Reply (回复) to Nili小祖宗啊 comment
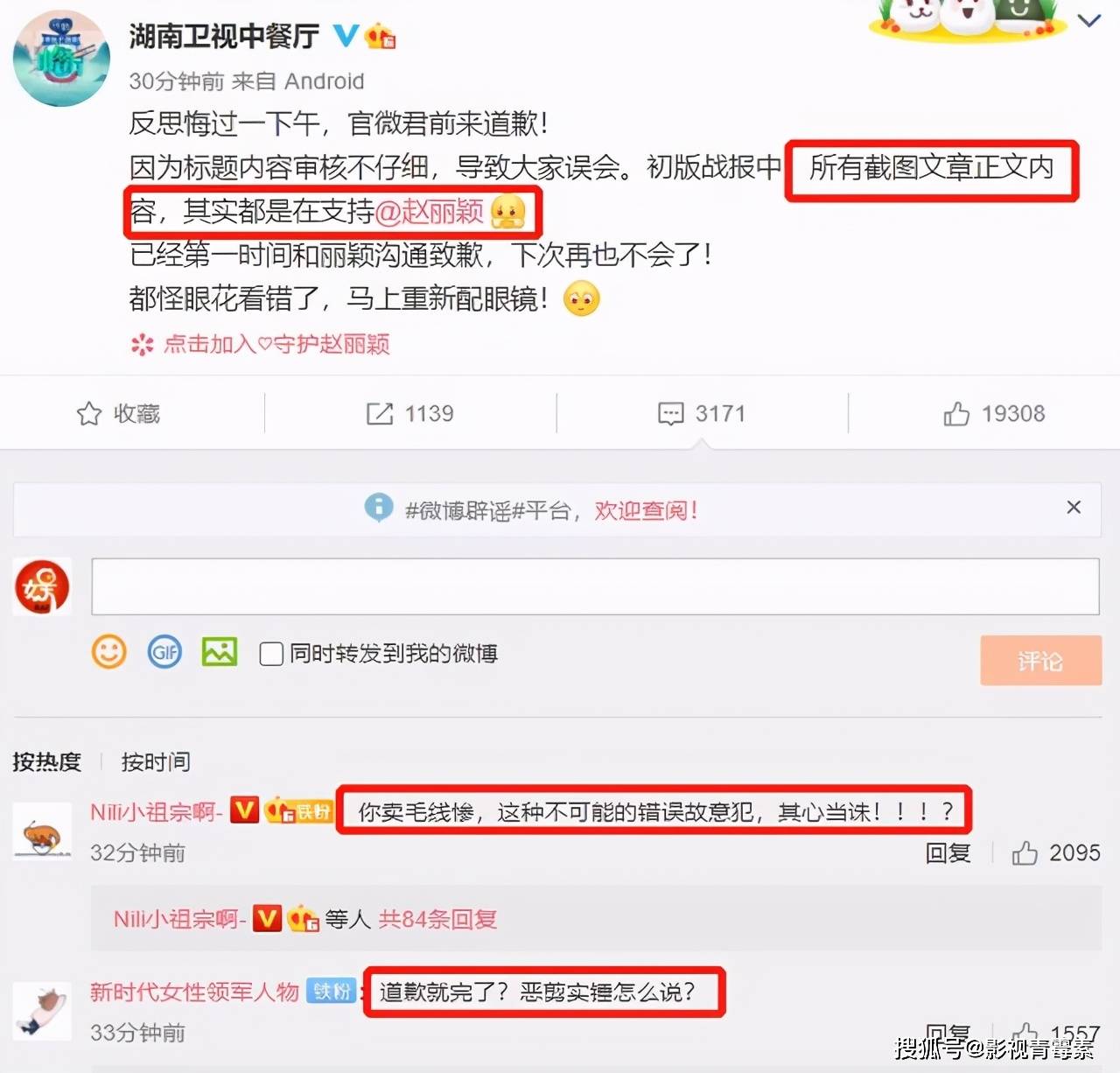This screenshot has height=1073, width=1120. (x=948, y=852)
